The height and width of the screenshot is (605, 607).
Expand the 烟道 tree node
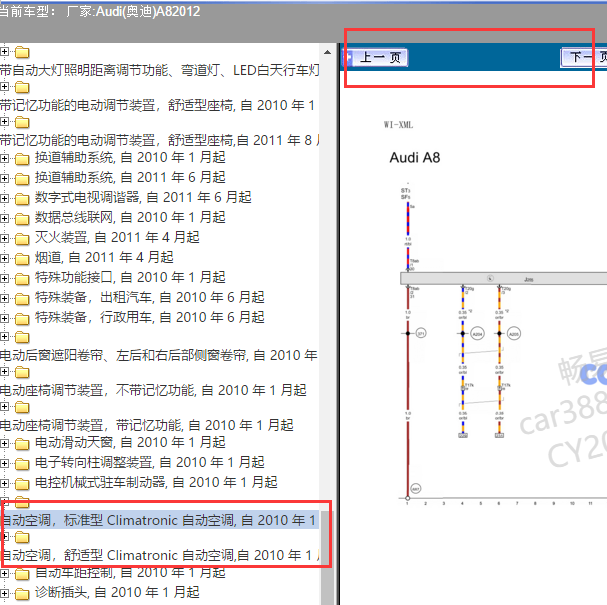coord(4,259)
